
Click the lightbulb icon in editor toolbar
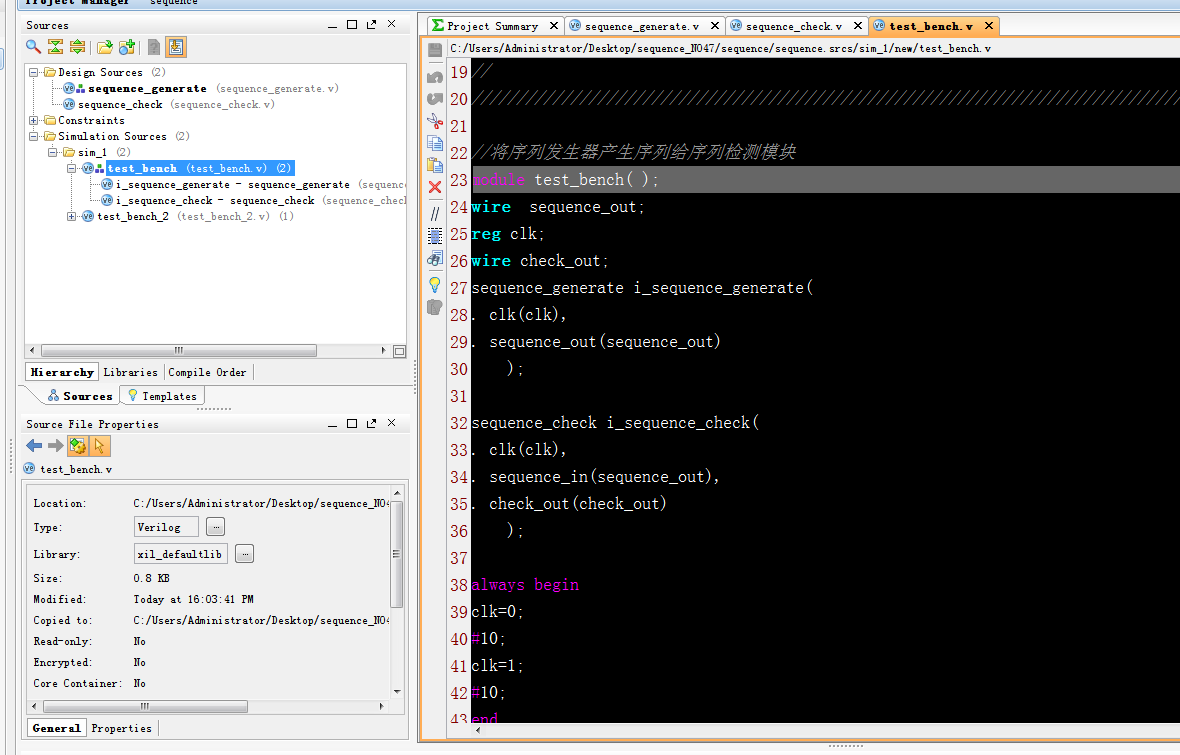coord(435,285)
